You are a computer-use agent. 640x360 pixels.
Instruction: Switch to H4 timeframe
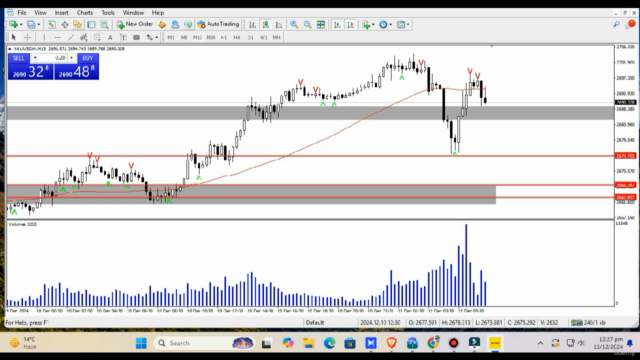pos(237,38)
